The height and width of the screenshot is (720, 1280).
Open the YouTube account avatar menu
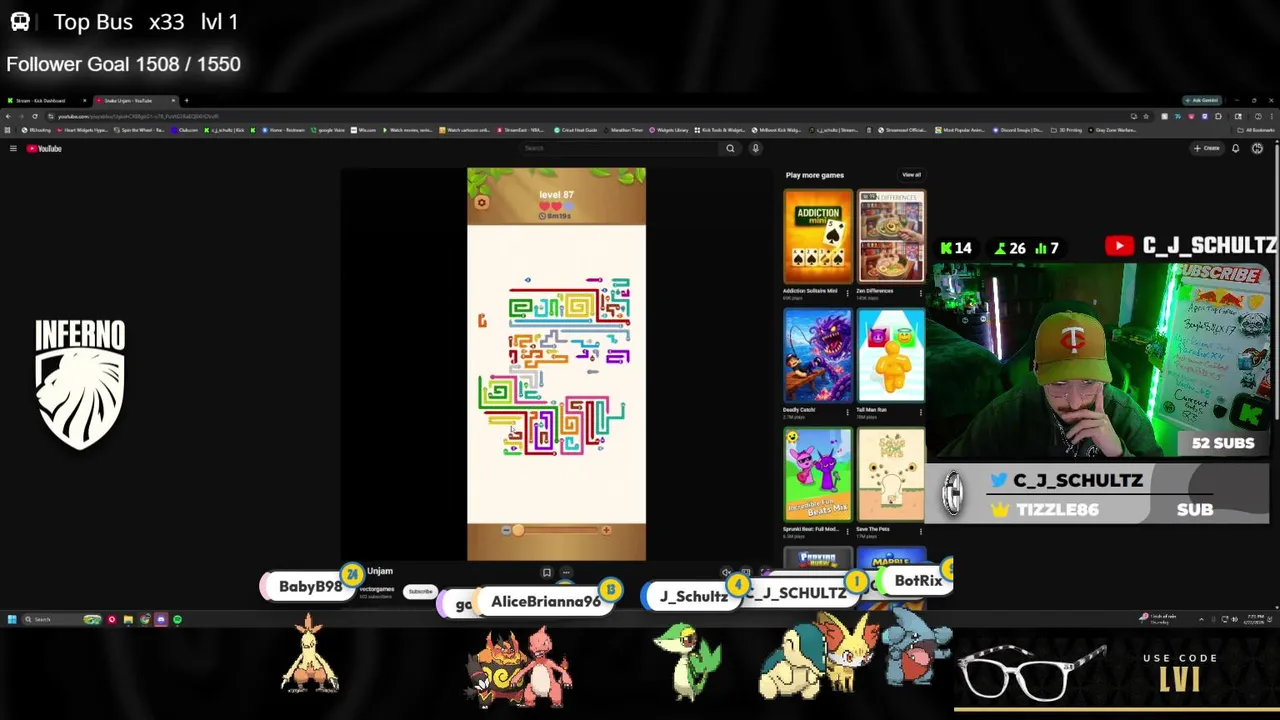coord(1257,148)
